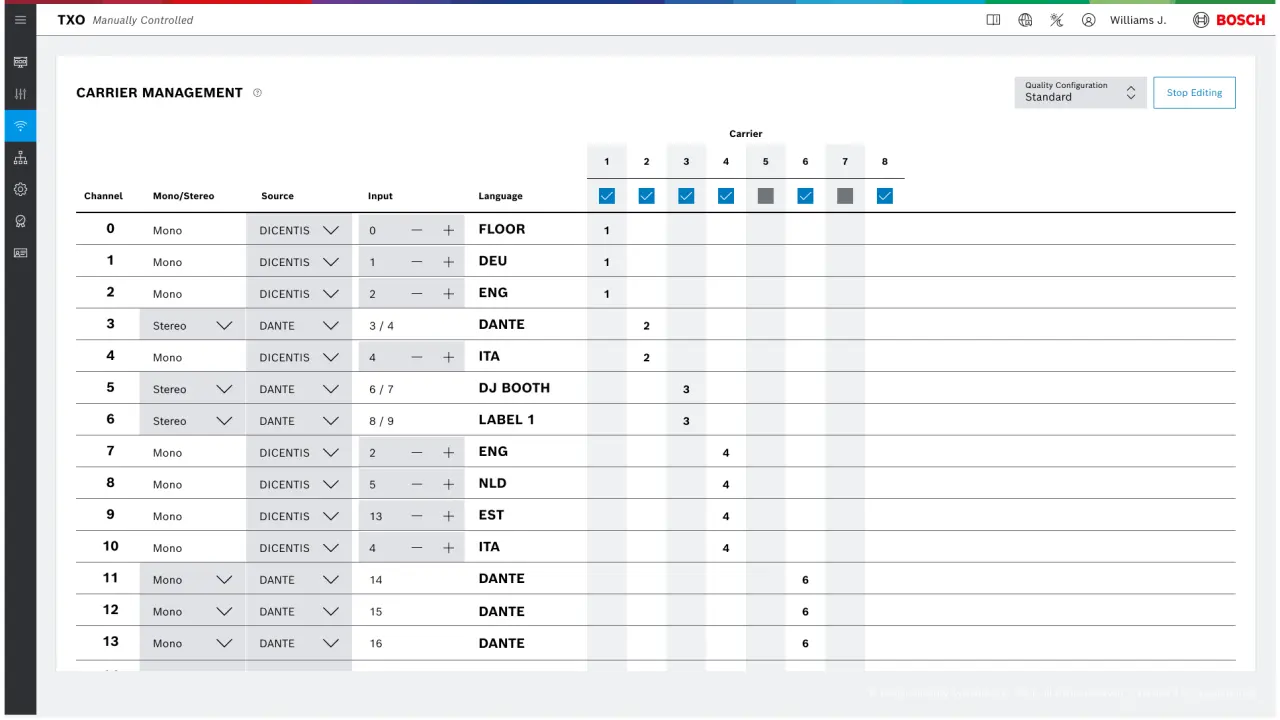Open the Quality Configuration dropdown

pos(1080,92)
